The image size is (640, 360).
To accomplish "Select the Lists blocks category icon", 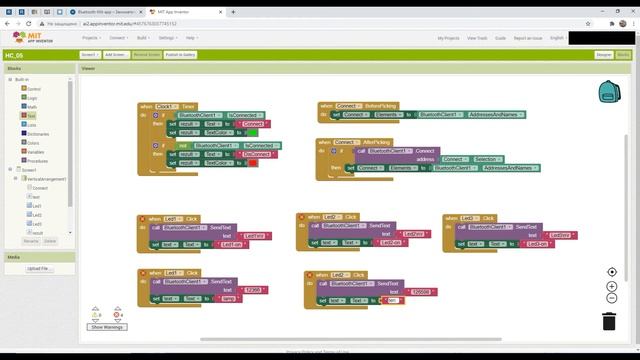I will coord(24,124).
